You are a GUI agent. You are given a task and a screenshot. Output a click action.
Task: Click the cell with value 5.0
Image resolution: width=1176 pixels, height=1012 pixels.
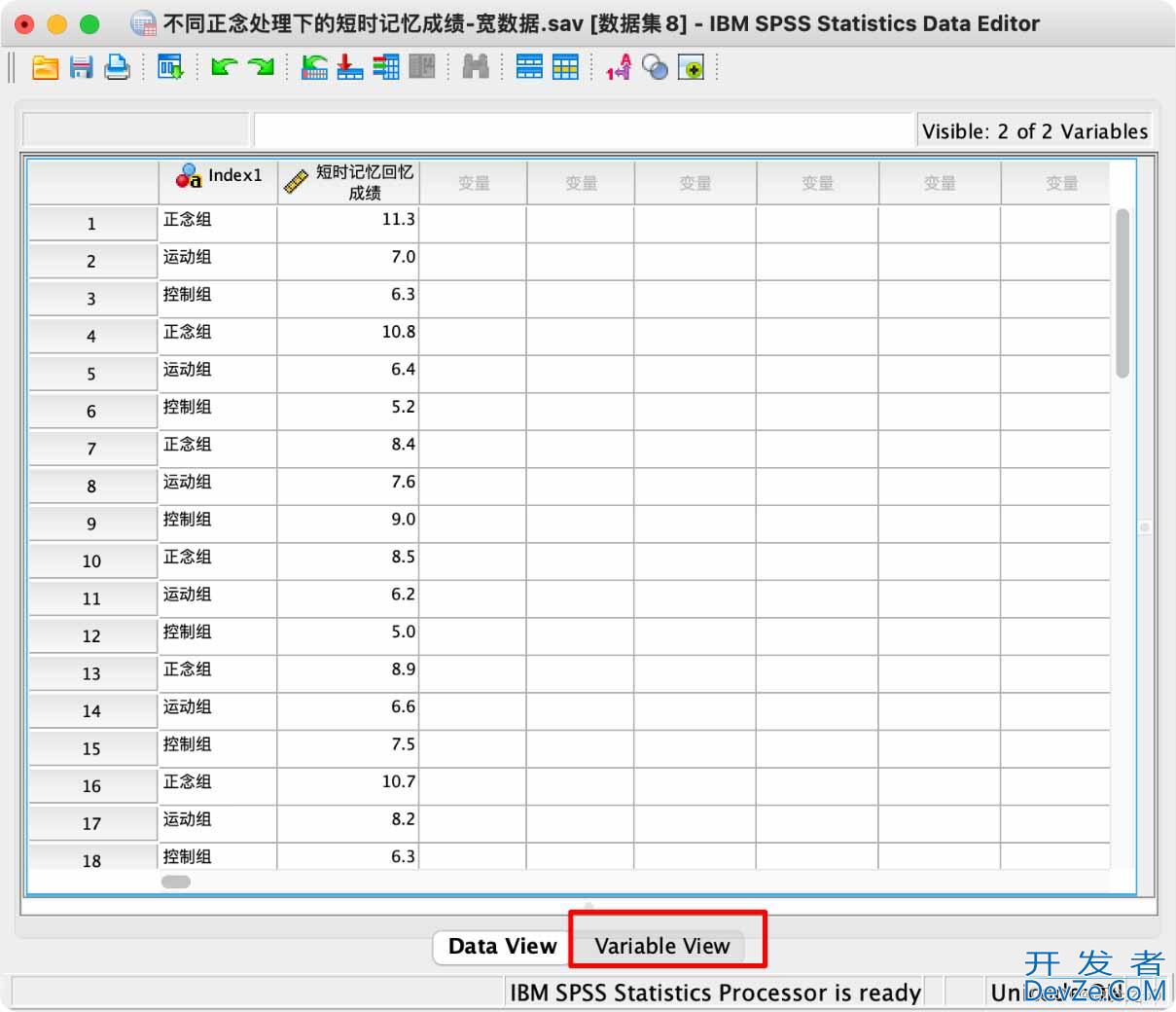click(x=348, y=635)
